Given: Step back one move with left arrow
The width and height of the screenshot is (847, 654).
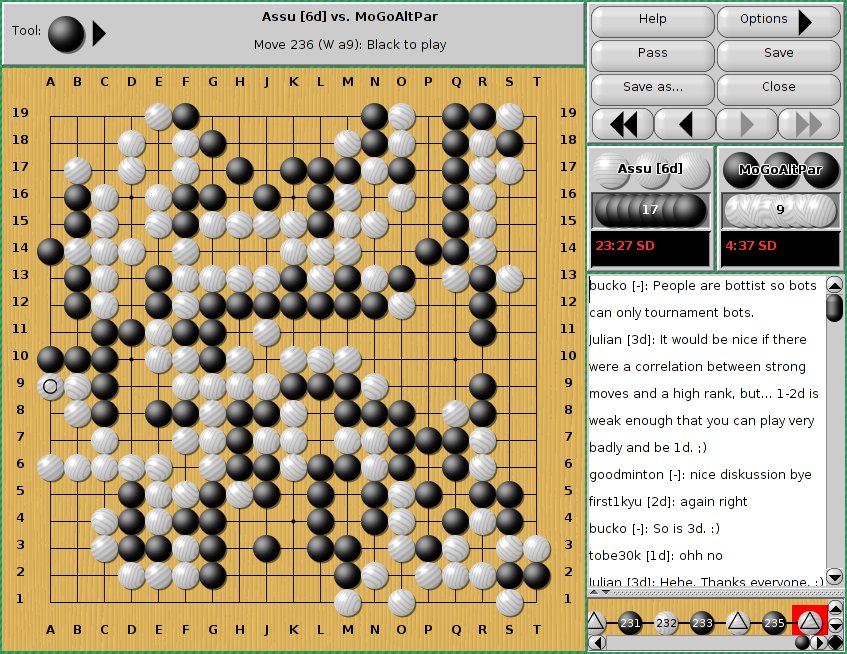Looking at the screenshot, I should (x=684, y=124).
